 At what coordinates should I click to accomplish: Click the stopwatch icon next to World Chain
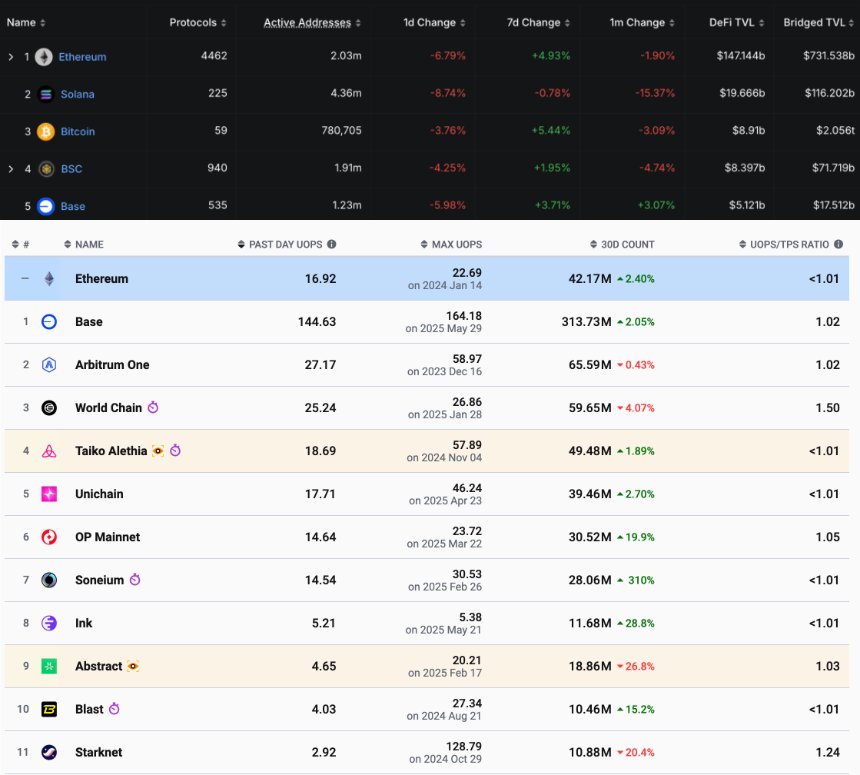tap(153, 407)
